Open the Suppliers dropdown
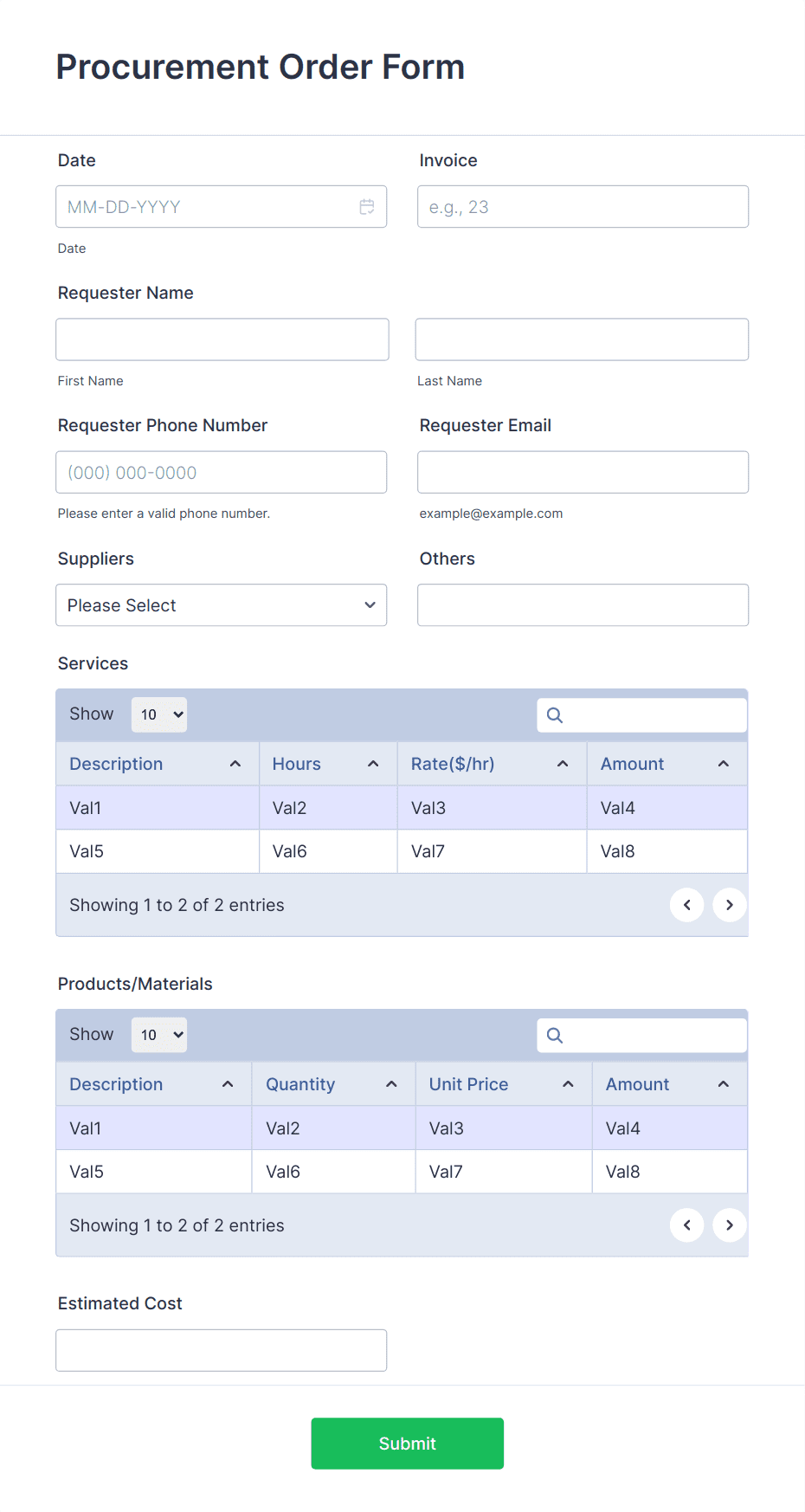 [x=221, y=604]
